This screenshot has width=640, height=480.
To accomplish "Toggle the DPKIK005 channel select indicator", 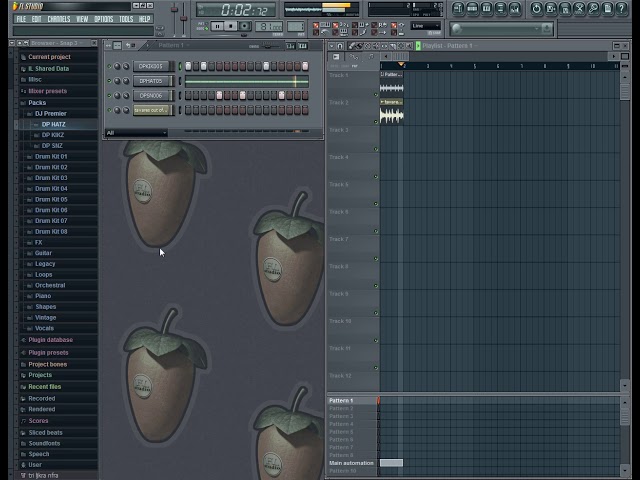I will (x=180, y=66).
